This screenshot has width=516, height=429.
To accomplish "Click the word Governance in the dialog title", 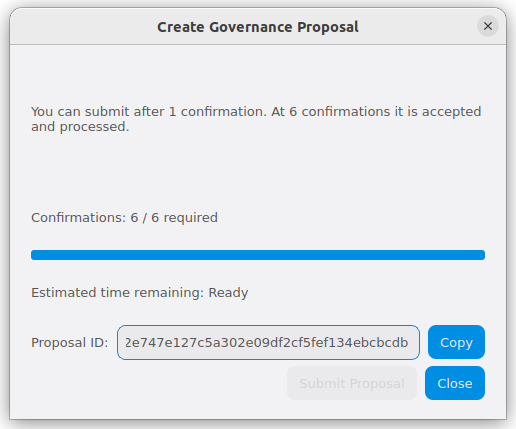I will coord(251,27).
